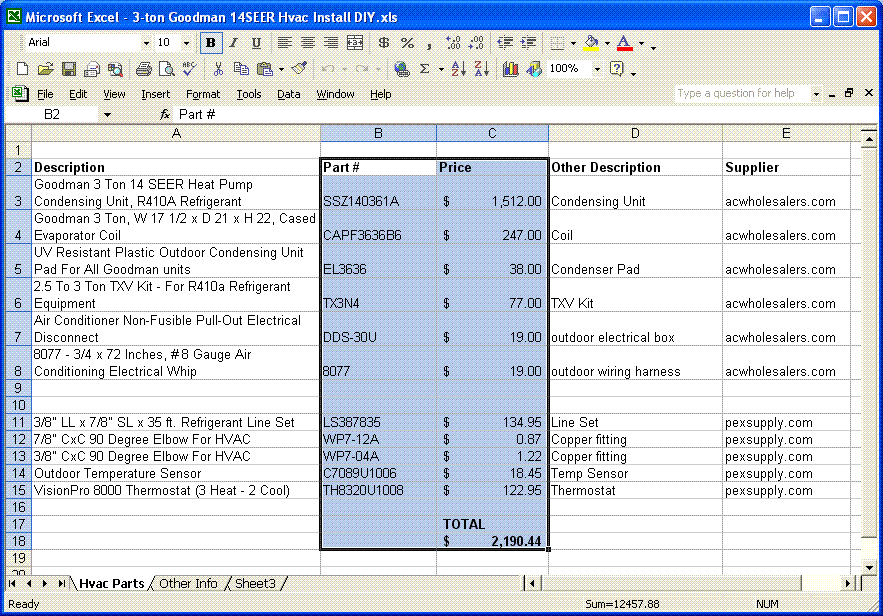Click Cut scissors icon
This screenshot has height=616, width=883.
[218, 69]
